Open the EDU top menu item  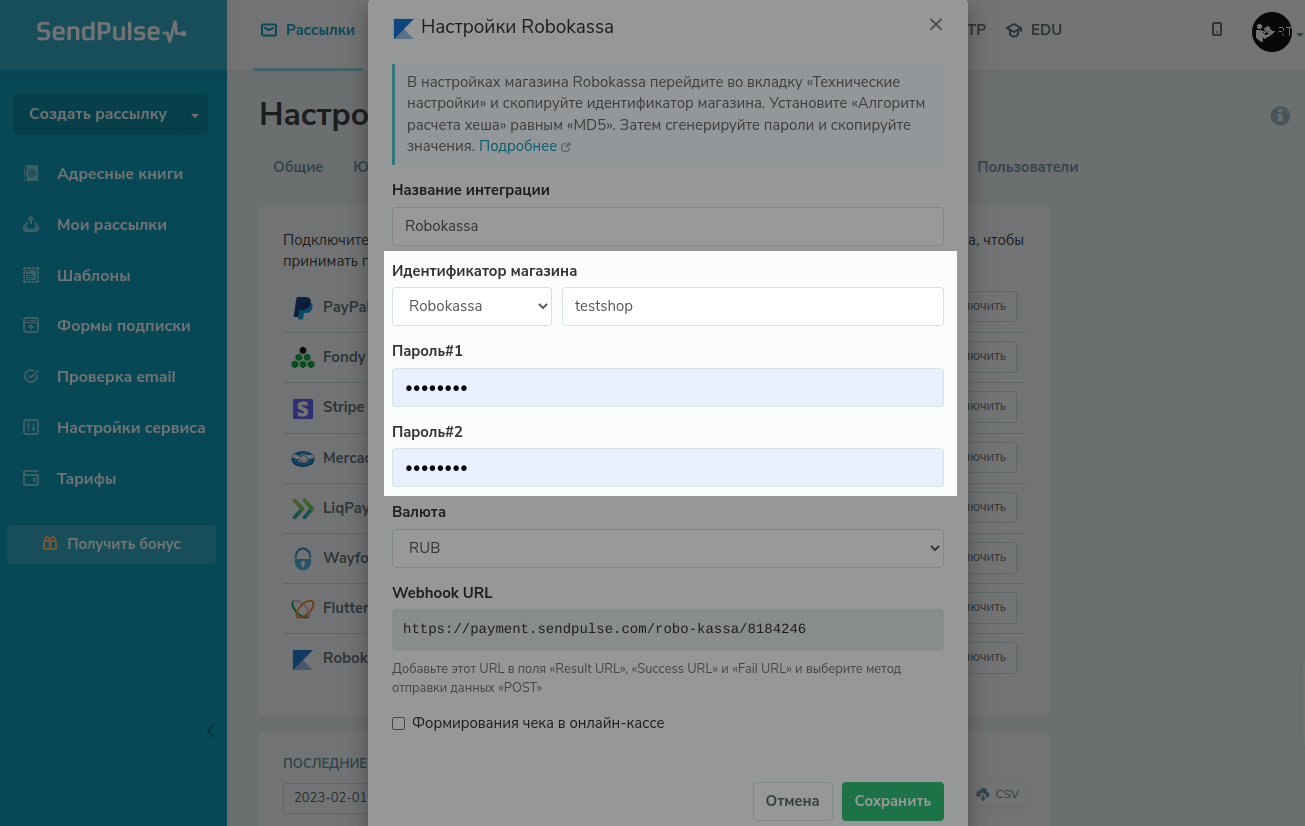[x=1034, y=30]
